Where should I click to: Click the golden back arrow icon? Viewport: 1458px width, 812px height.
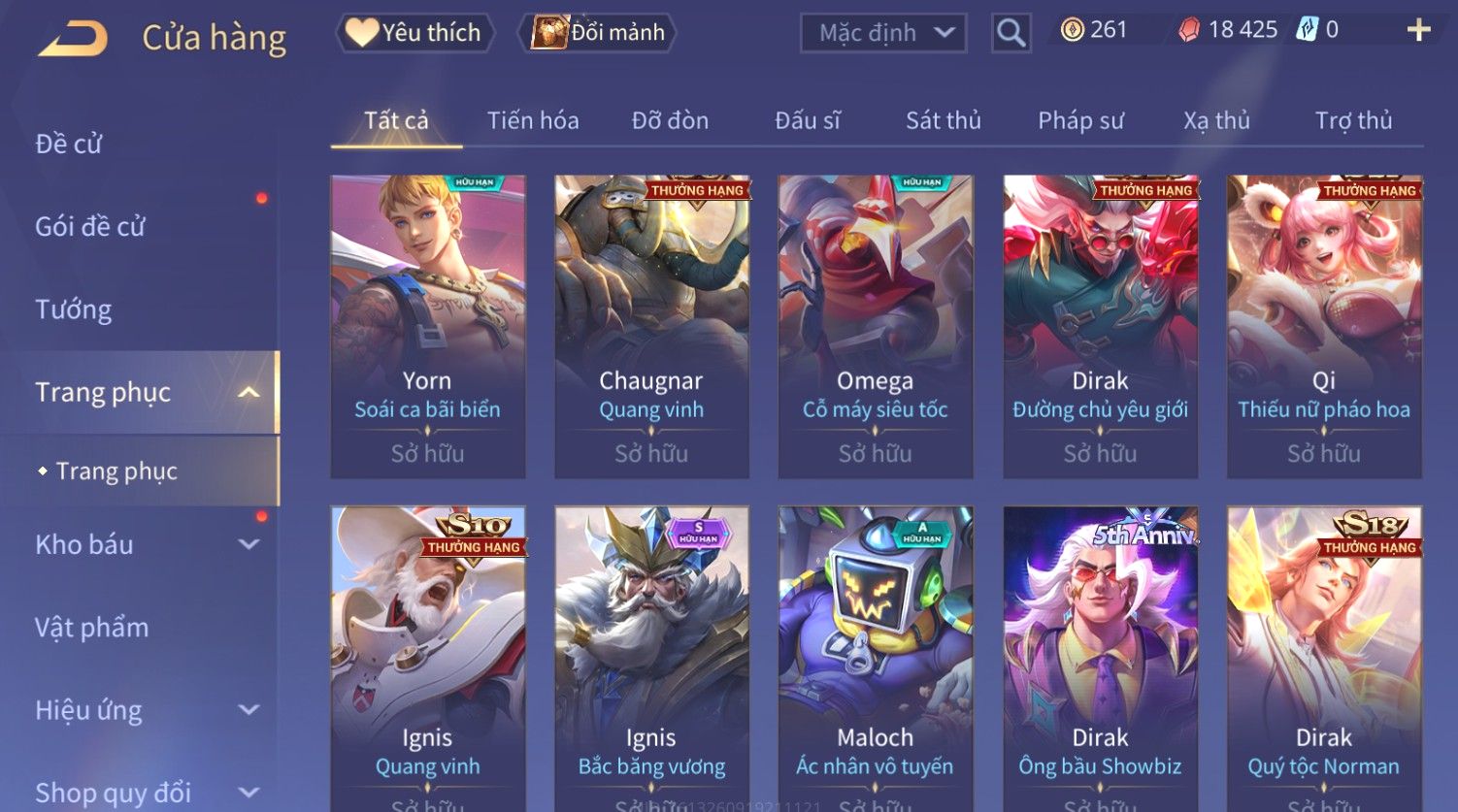(73, 38)
